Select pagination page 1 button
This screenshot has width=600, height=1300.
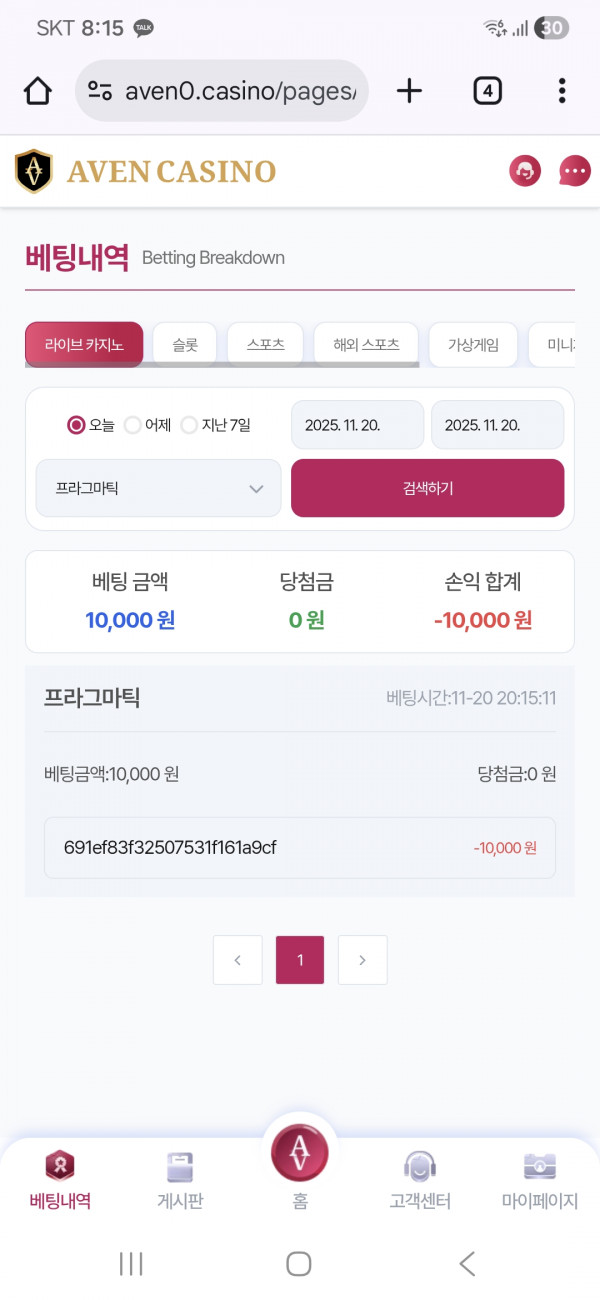pos(299,959)
